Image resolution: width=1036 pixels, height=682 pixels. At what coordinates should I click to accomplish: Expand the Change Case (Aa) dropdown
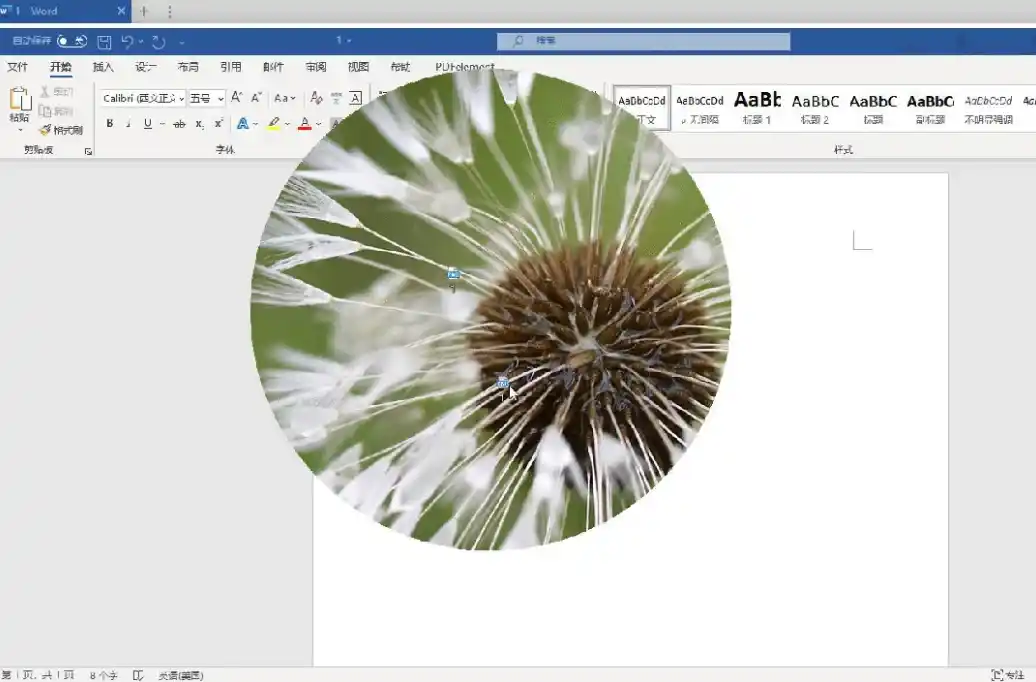coord(285,98)
